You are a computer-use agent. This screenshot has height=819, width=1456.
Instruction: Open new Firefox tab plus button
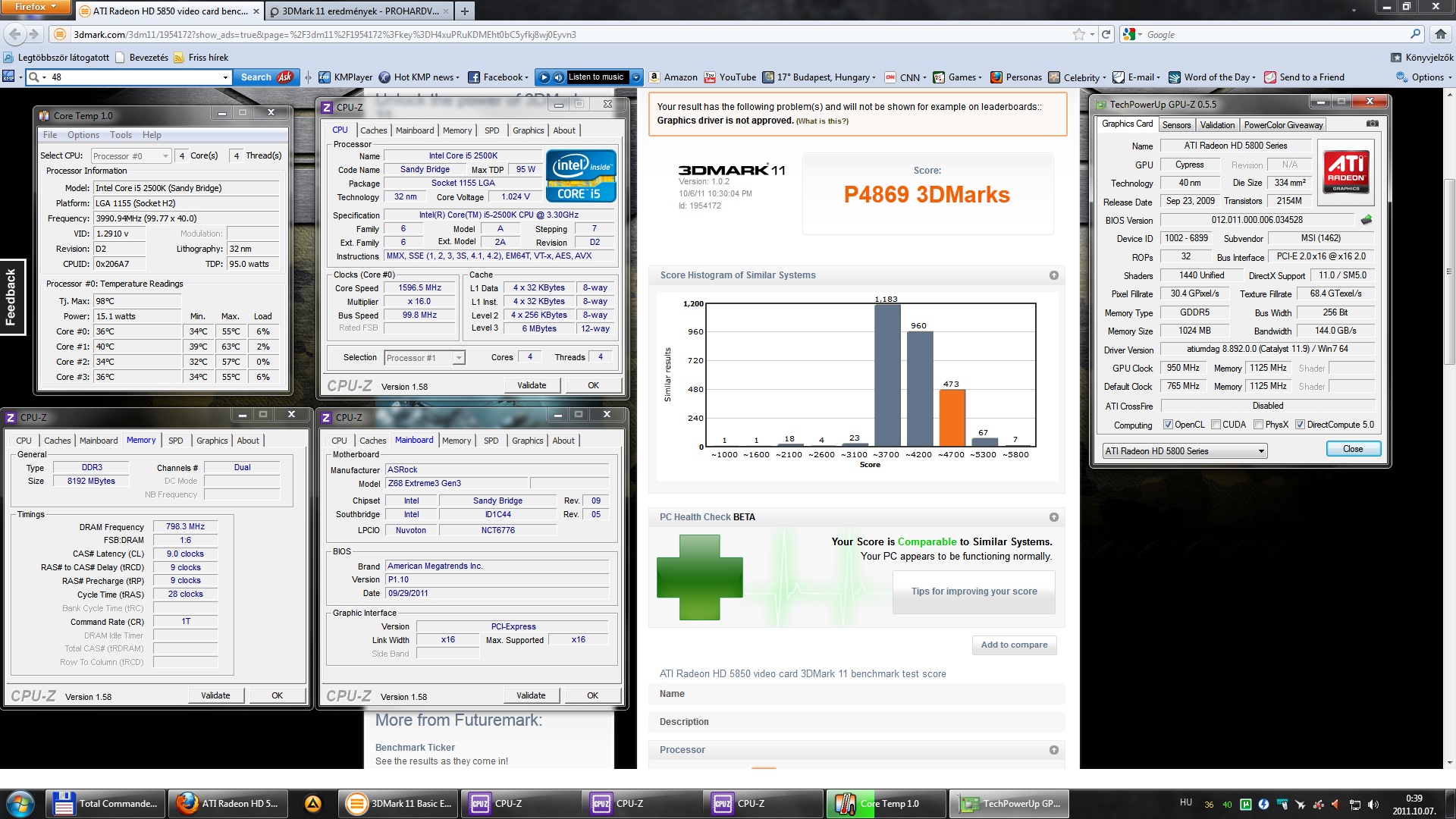(464, 11)
